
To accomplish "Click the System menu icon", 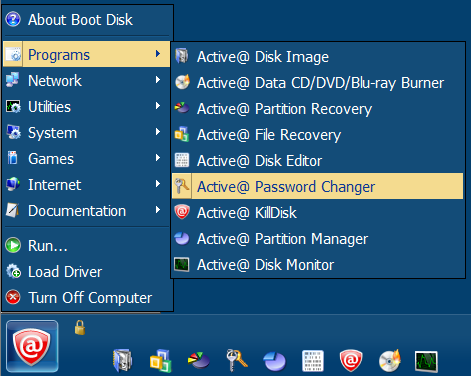I will [13, 132].
